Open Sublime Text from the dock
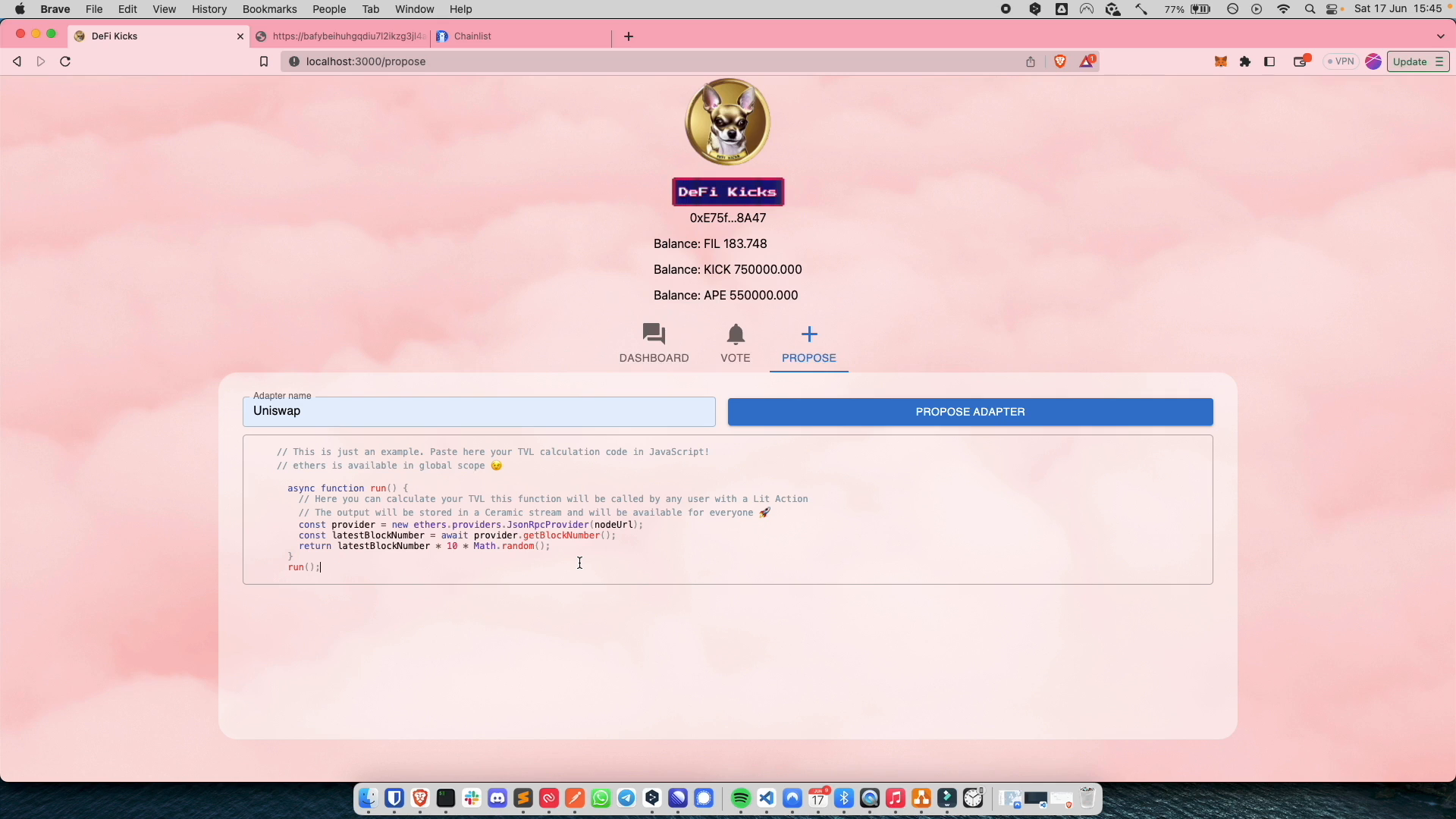 [x=523, y=799]
